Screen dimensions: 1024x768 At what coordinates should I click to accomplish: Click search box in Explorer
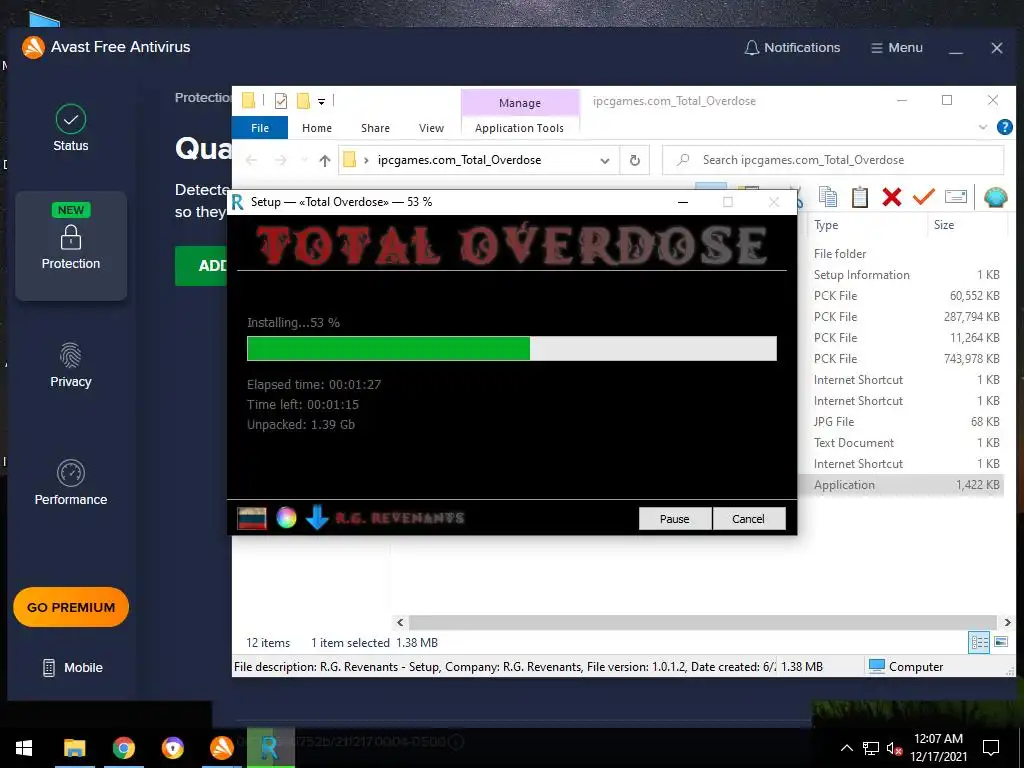click(833, 160)
